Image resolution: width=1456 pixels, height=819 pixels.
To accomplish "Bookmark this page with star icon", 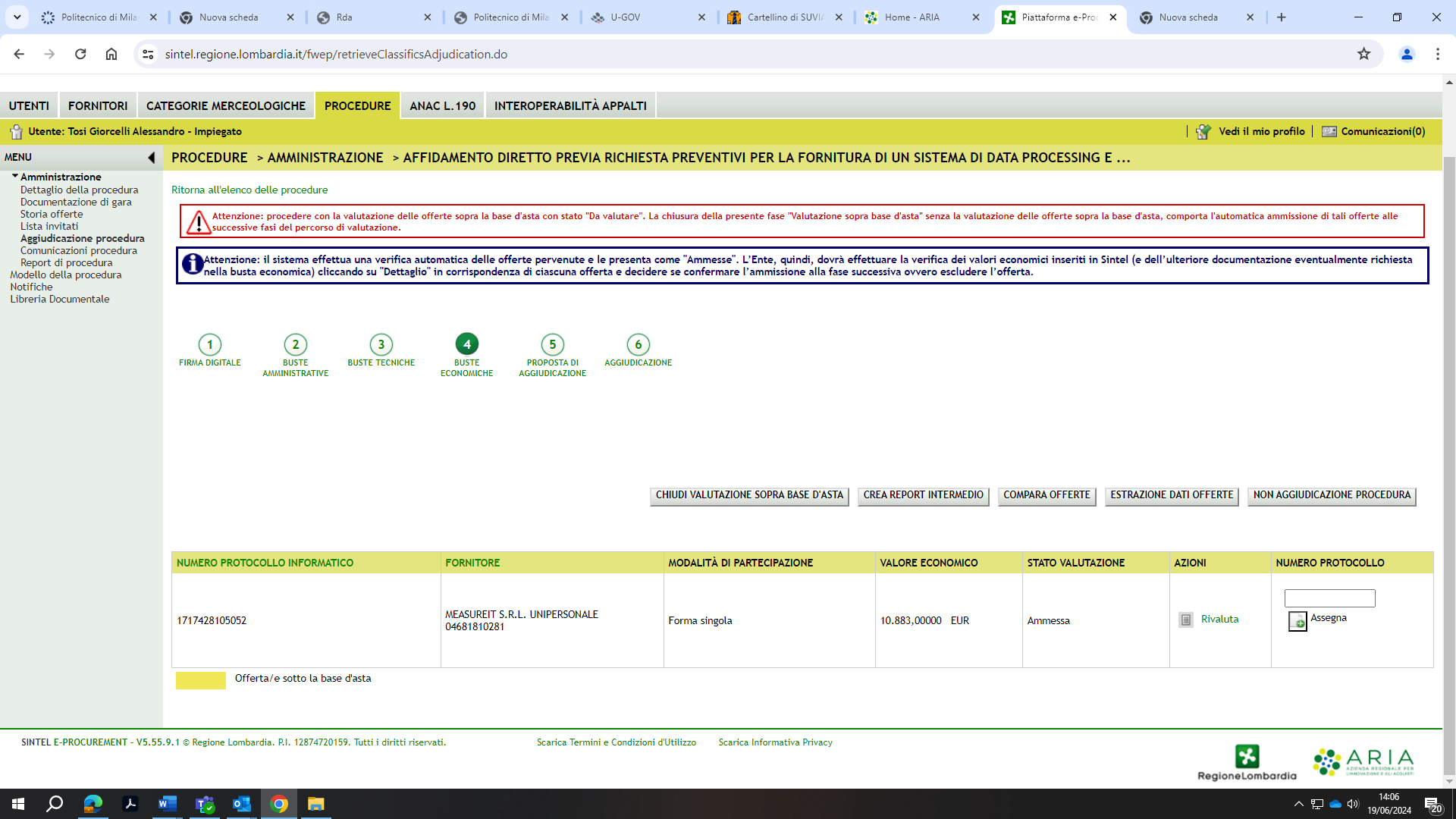I will tap(1363, 54).
